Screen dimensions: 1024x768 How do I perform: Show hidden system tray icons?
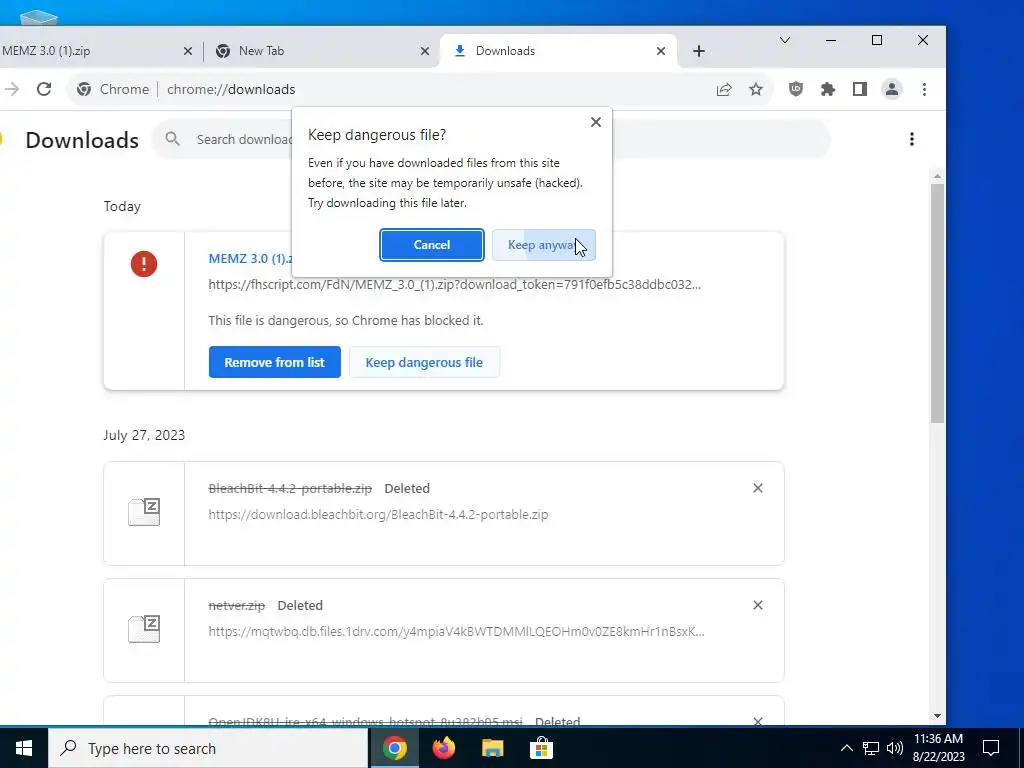click(846, 748)
